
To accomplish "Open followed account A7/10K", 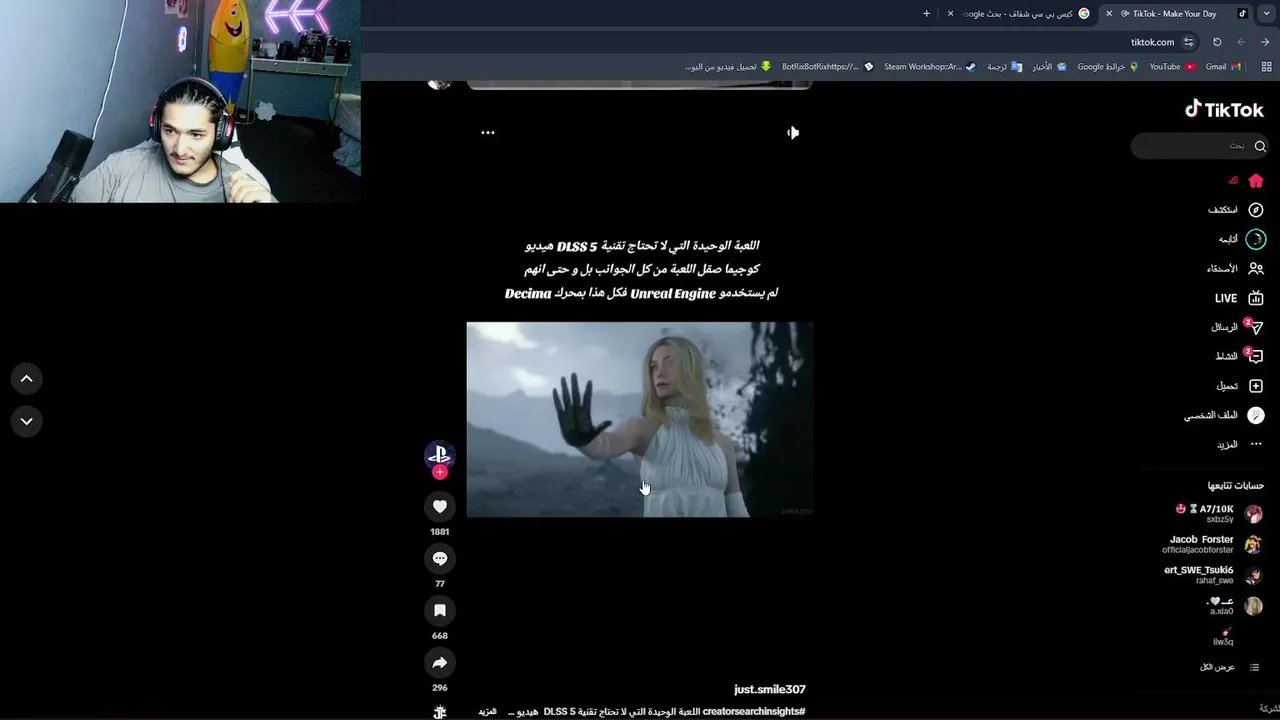I will click(x=1220, y=514).
